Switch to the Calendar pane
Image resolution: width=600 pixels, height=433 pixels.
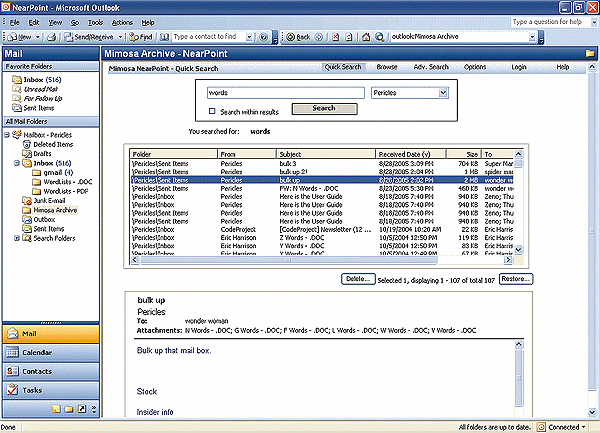click(x=51, y=352)
